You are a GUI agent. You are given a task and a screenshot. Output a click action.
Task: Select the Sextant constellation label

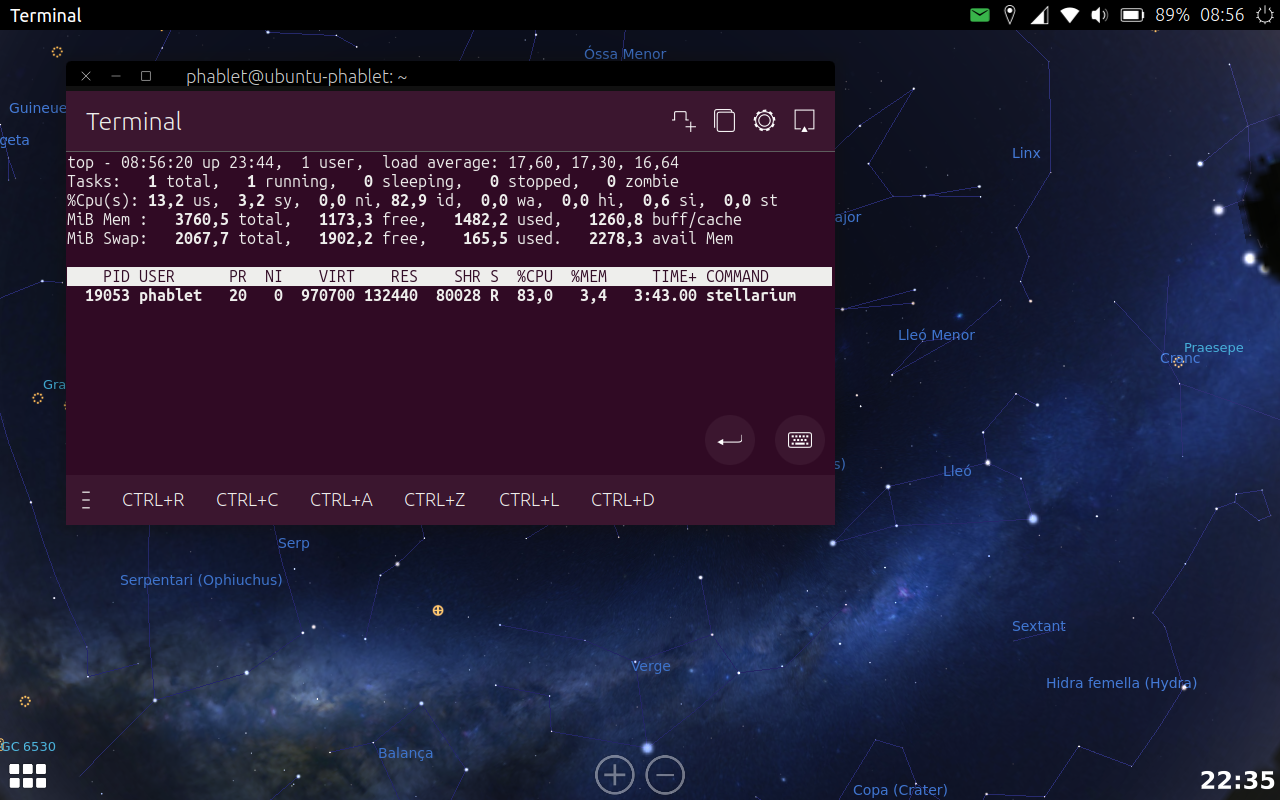pyautogui.click(x=1039, y=626)
